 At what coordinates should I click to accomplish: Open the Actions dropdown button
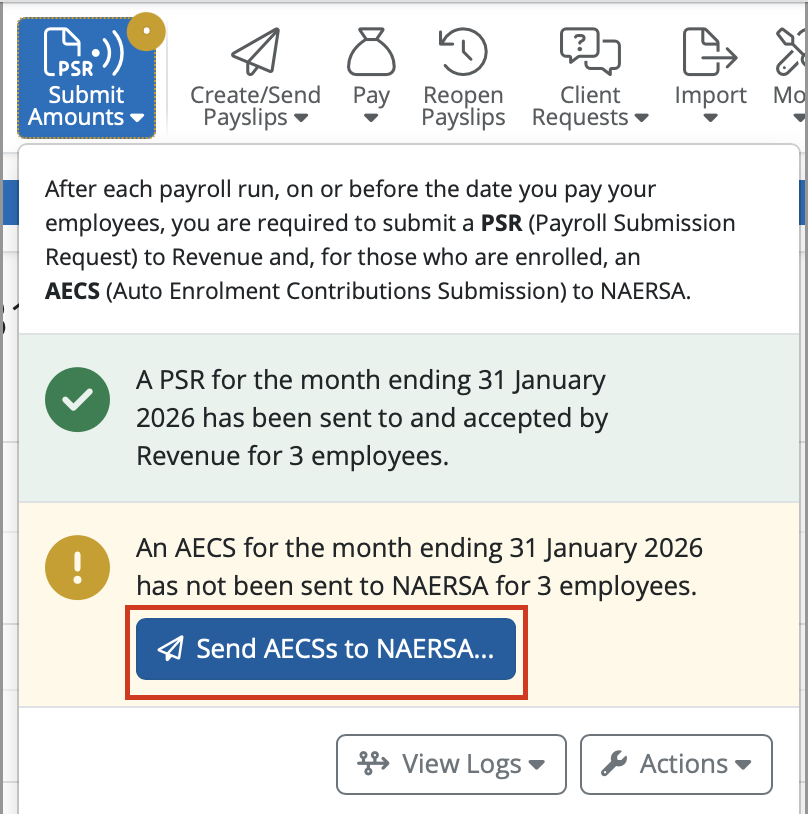pos(676,764)
